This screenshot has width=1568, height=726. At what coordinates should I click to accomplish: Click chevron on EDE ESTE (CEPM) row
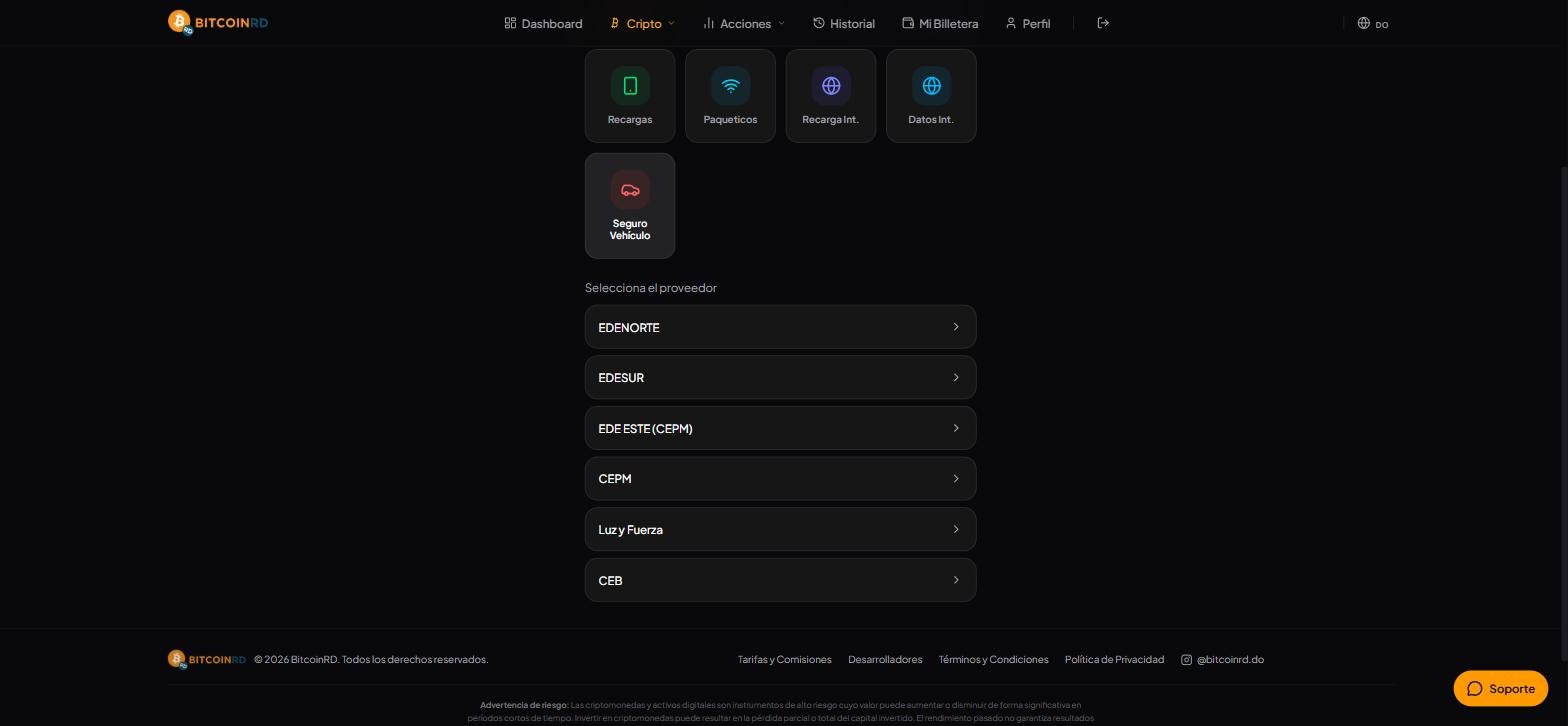pos(956,428)
